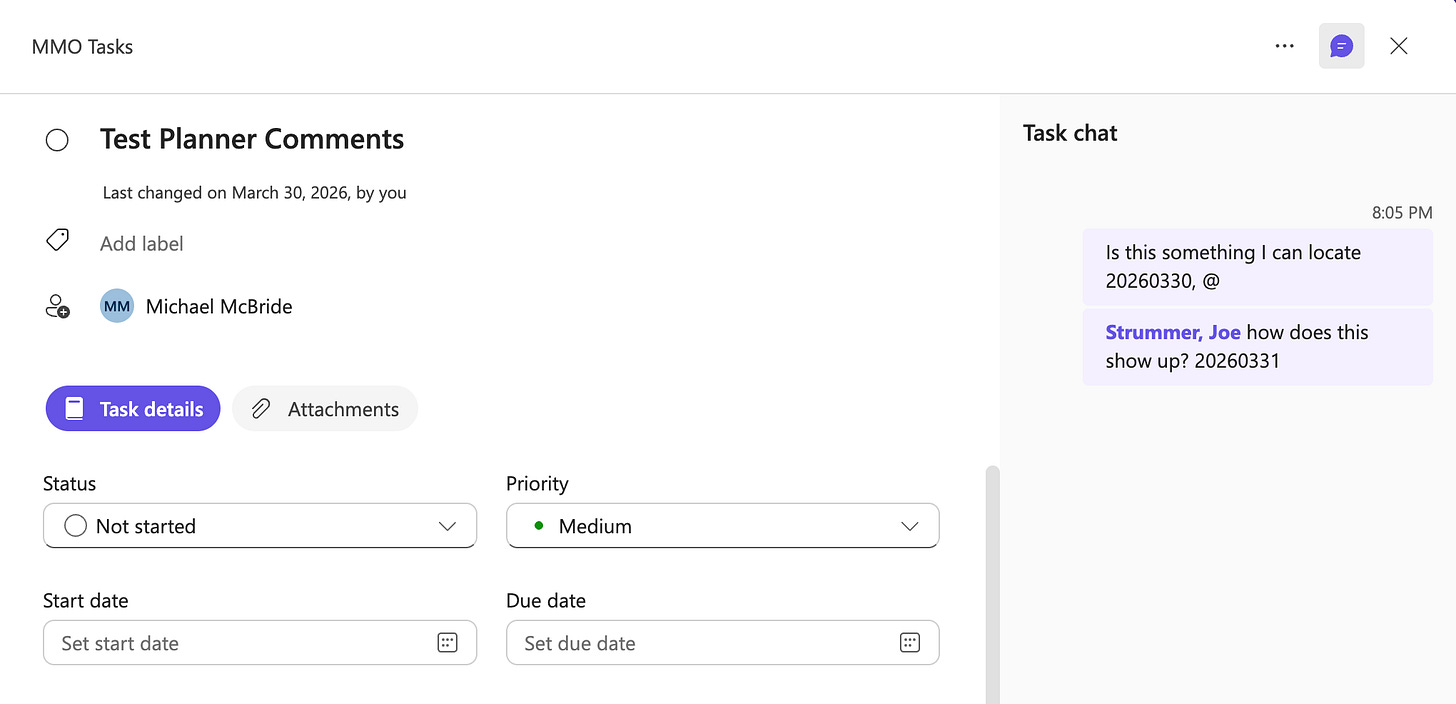This screenshot has height=704, width=1456.
Task: Switch to the Attachments tab
Action: (325, 409)
